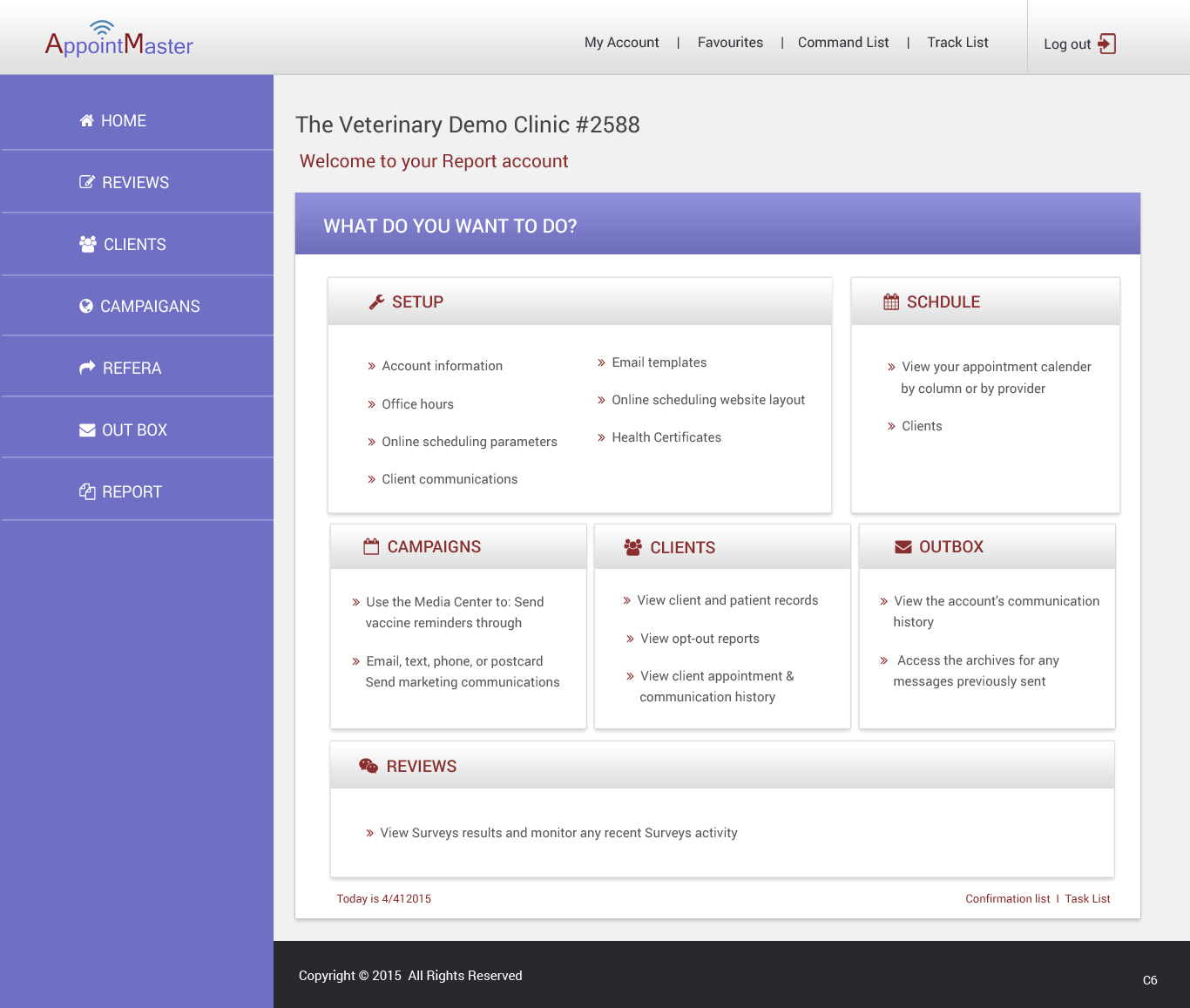
Task: Click the copy icon beside REPORT
Action: click(x=87, y=491)
